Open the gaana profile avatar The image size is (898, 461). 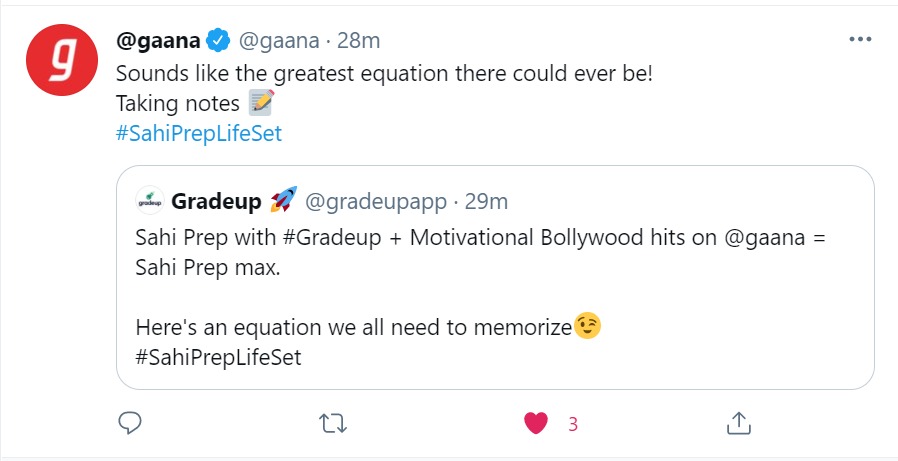pos(60,59)
